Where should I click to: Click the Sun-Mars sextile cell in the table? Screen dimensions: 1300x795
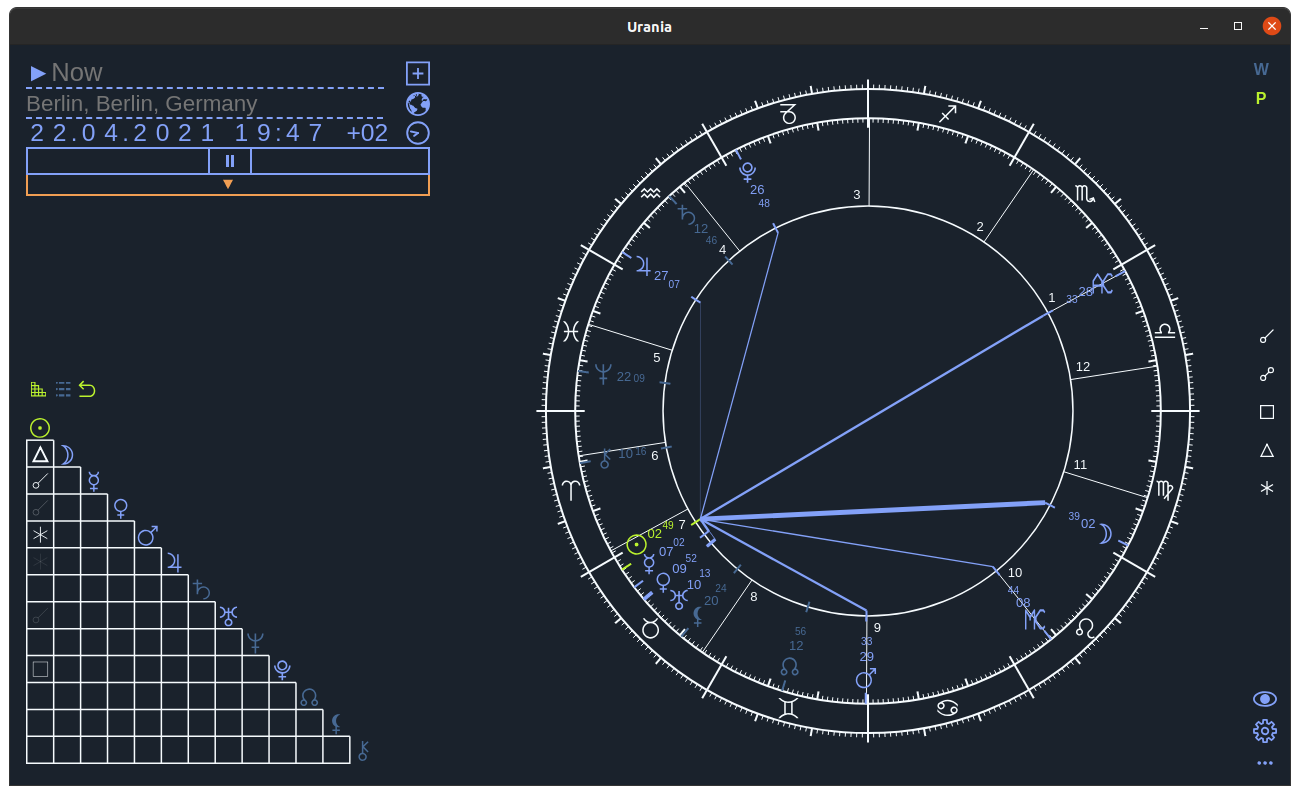coord(40,535)
